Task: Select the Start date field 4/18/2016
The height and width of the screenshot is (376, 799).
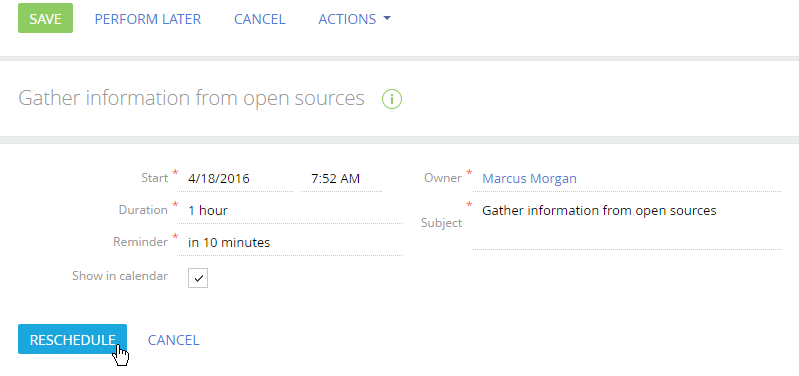Action: [235, 179]
